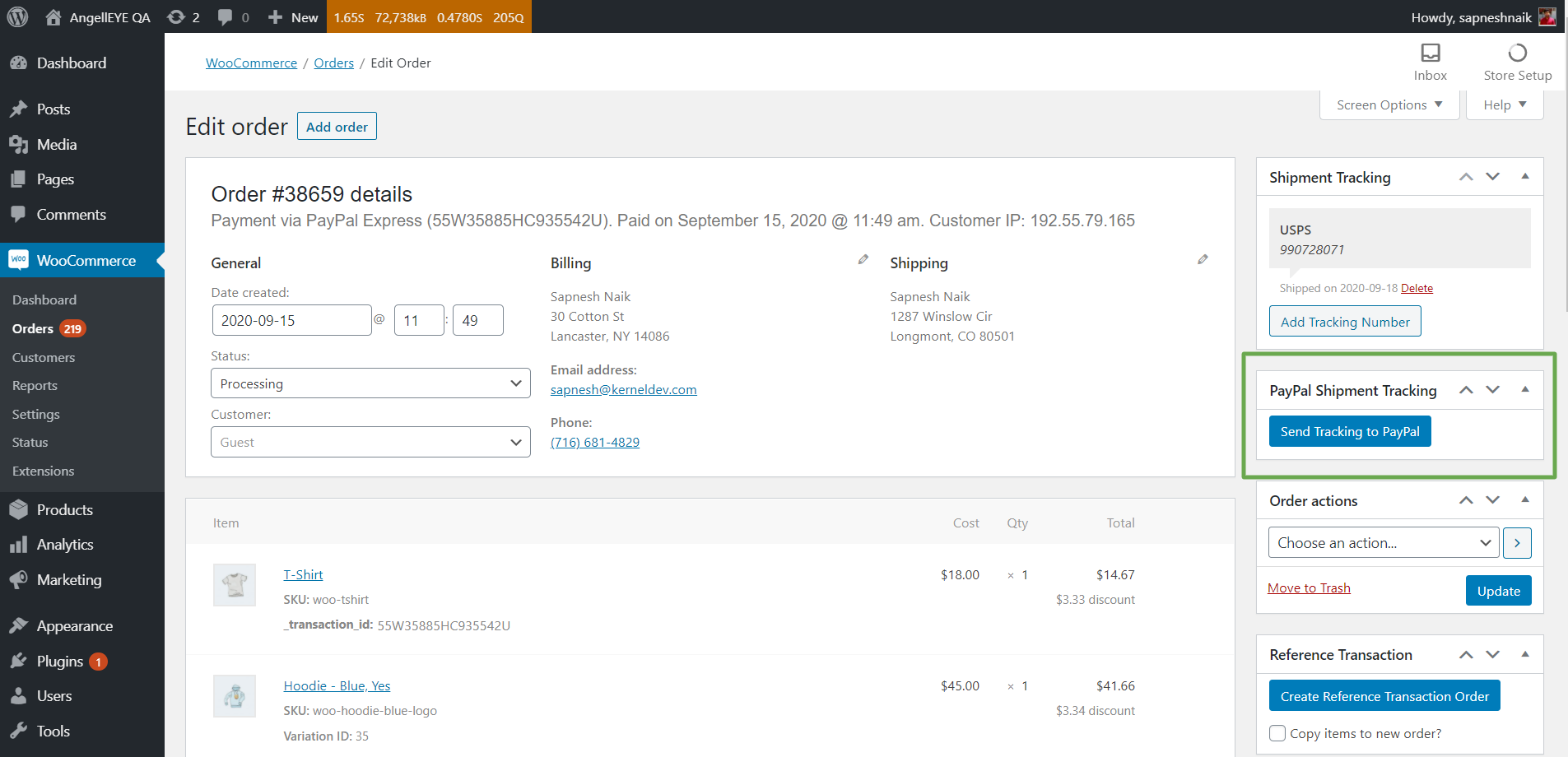Open the T-Shirt product link
This screenshot has width=1568, height=757.
303,574
